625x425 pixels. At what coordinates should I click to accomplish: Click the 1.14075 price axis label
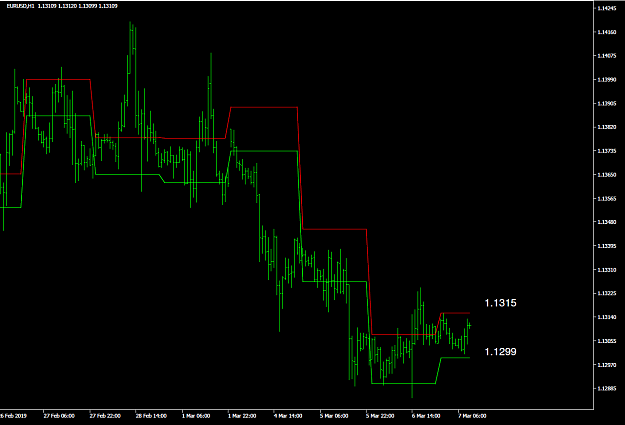coord(607,56)
